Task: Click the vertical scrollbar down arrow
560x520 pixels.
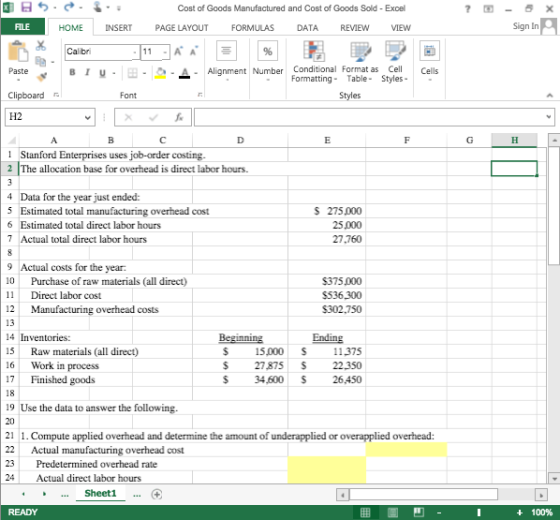Action: [554, 478]
